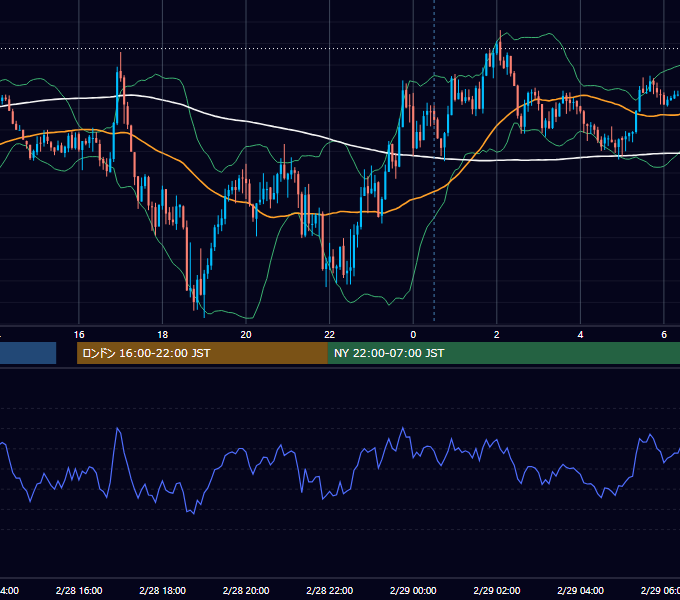Click the 0 hour label on the upper axis
This screenshot has height=600, width=680.
point(413,335)
